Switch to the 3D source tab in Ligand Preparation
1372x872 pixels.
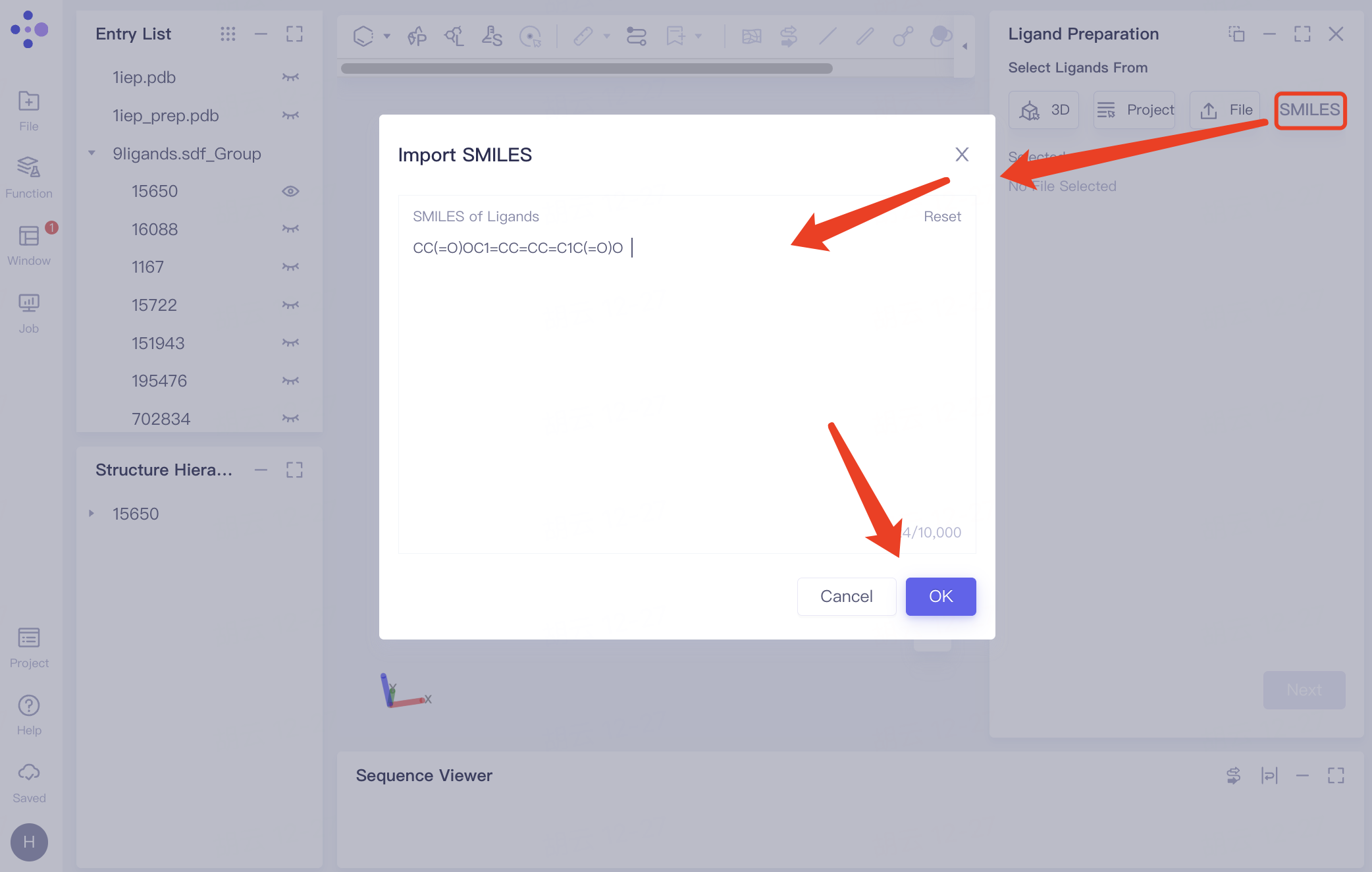(x=1043, y=109)
